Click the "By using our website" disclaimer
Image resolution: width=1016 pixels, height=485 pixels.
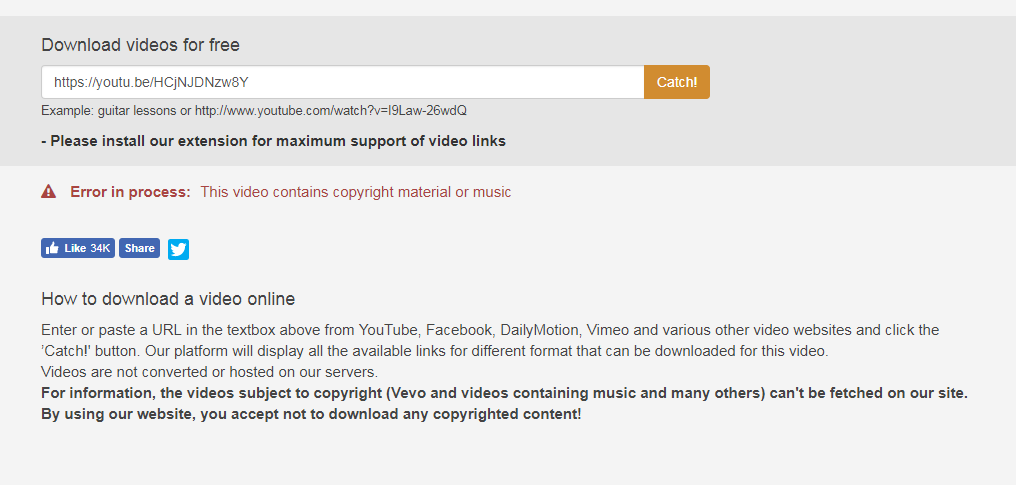tap(311, 414)
